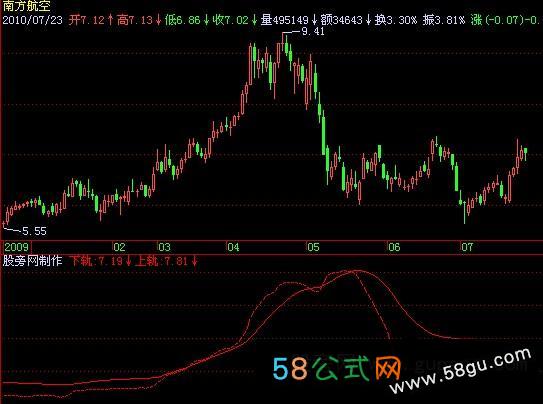Click the indicator name 股旁网制作
This screenshot has height=404, width=543.
coord(33,261)
